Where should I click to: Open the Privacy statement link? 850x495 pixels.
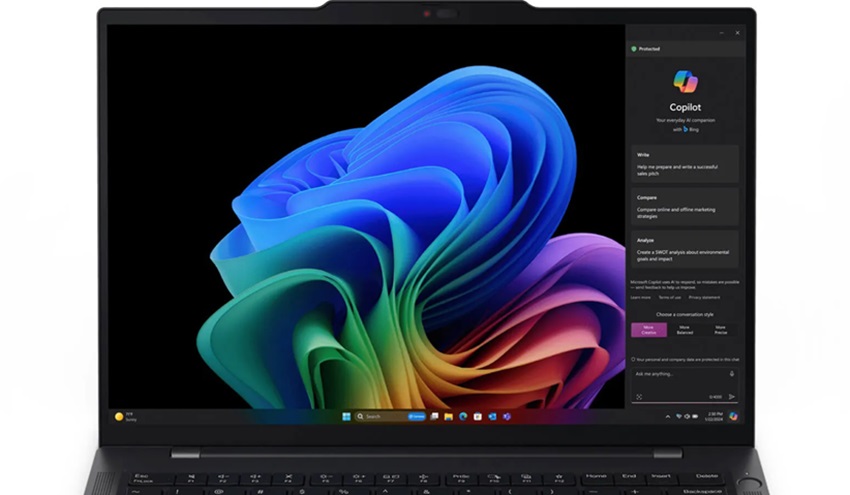704,297
